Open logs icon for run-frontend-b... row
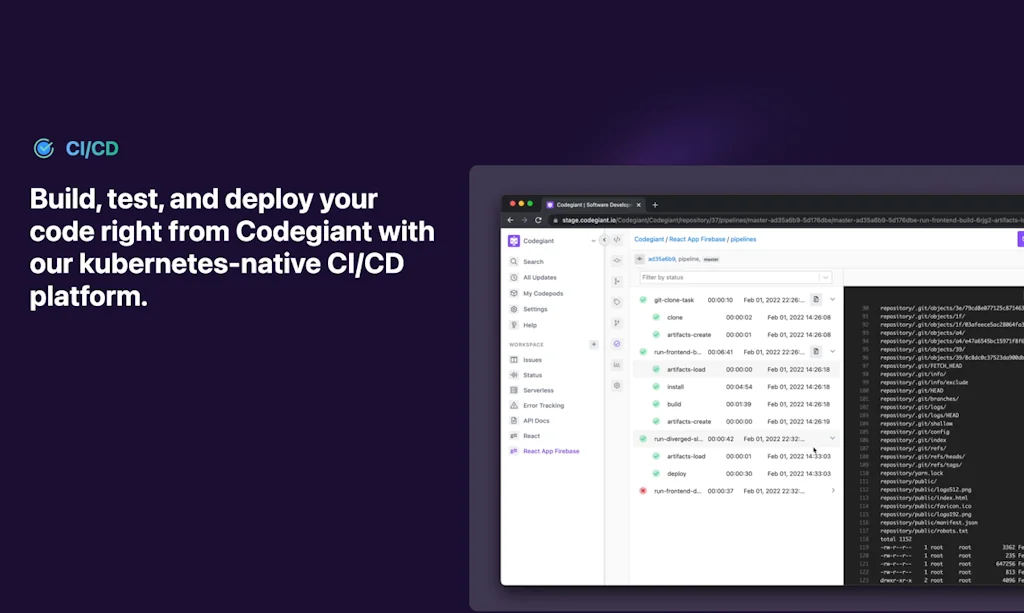1024x613 pixels. (816, 352)
